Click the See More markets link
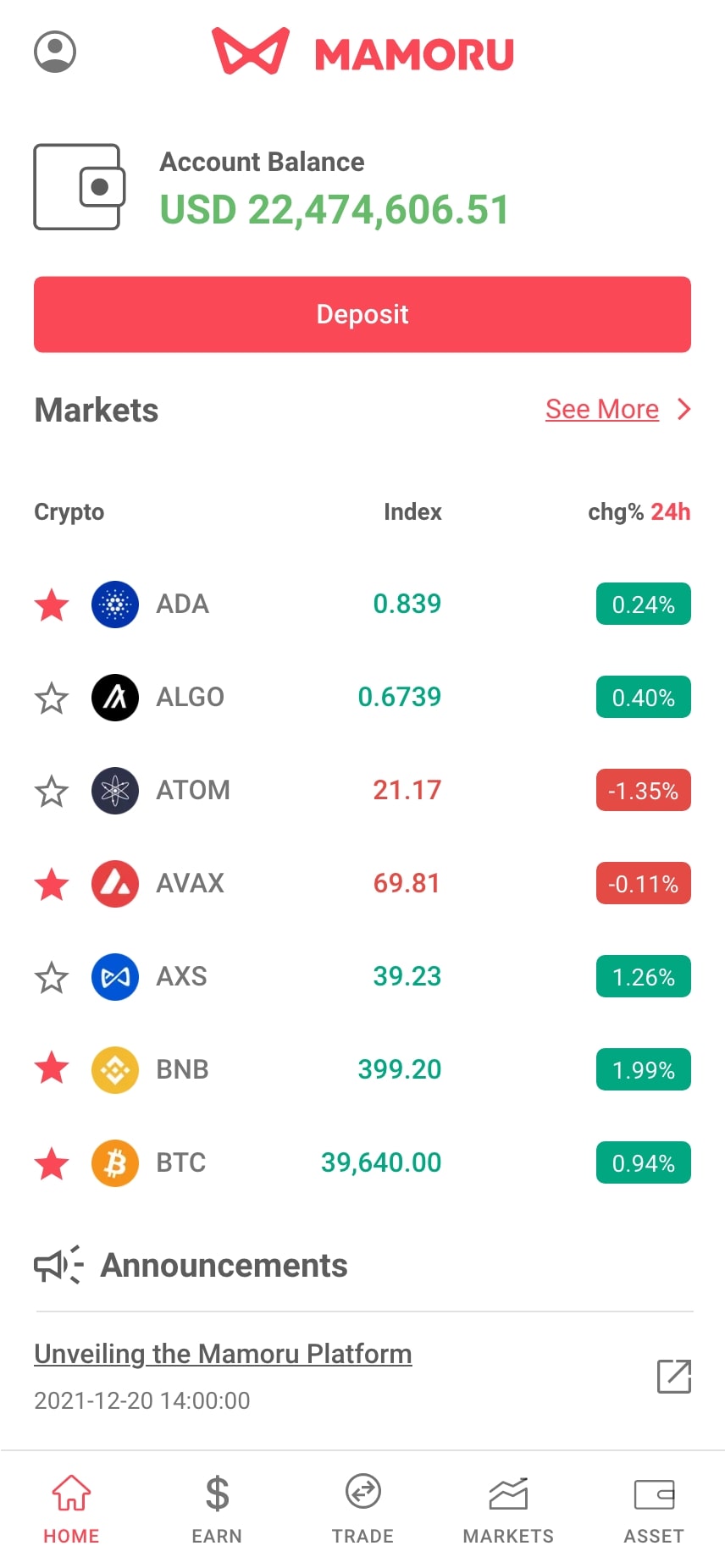The image size is (725, 1568). point(601,410)
